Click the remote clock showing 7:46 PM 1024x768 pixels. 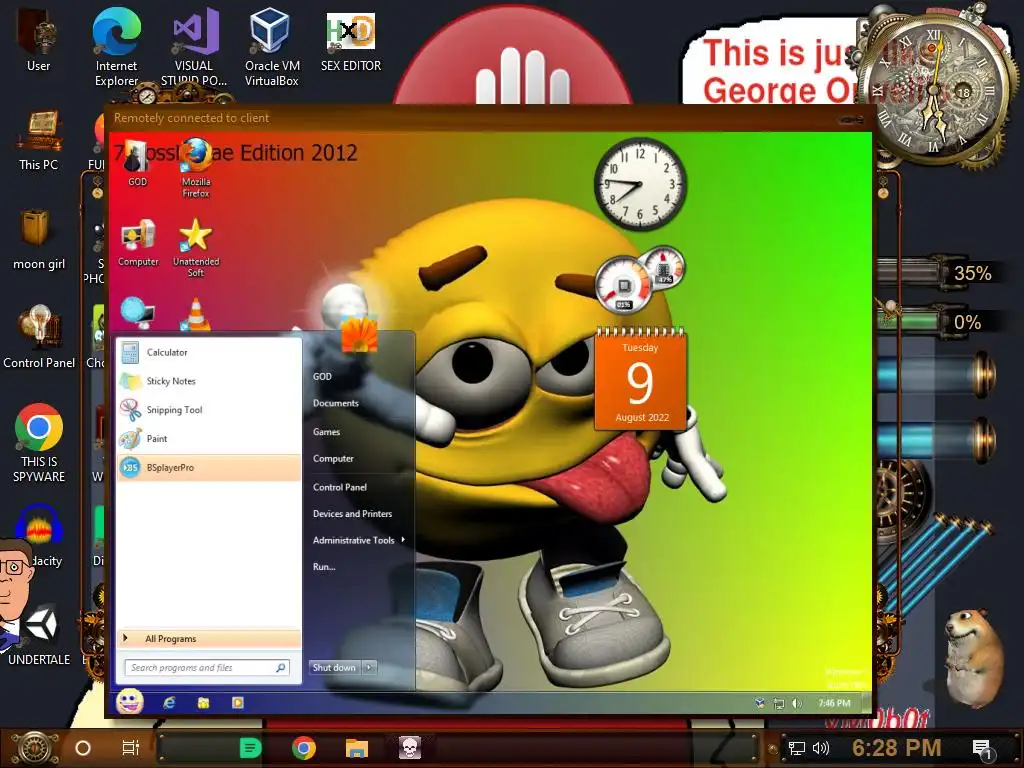(x=835, y=703)
